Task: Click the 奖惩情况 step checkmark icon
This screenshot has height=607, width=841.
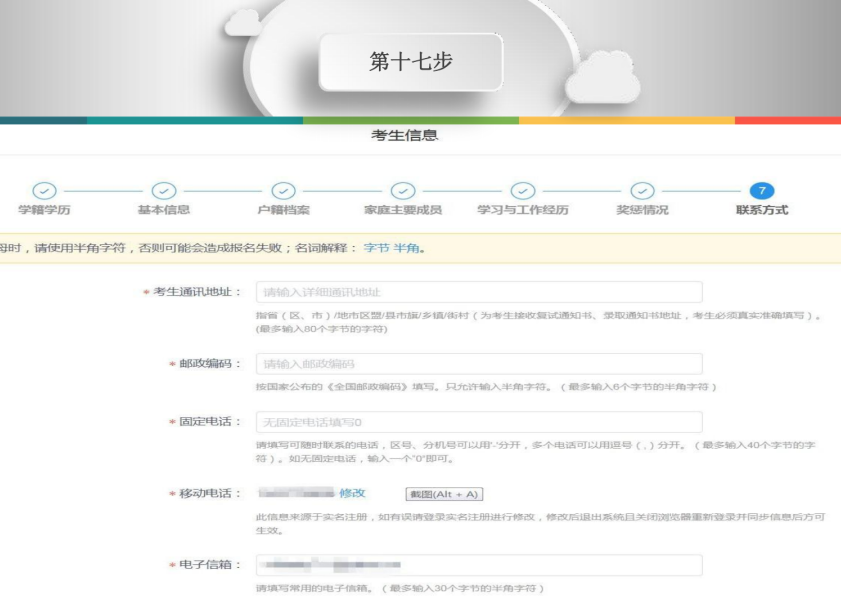Action: coord(642,189)
